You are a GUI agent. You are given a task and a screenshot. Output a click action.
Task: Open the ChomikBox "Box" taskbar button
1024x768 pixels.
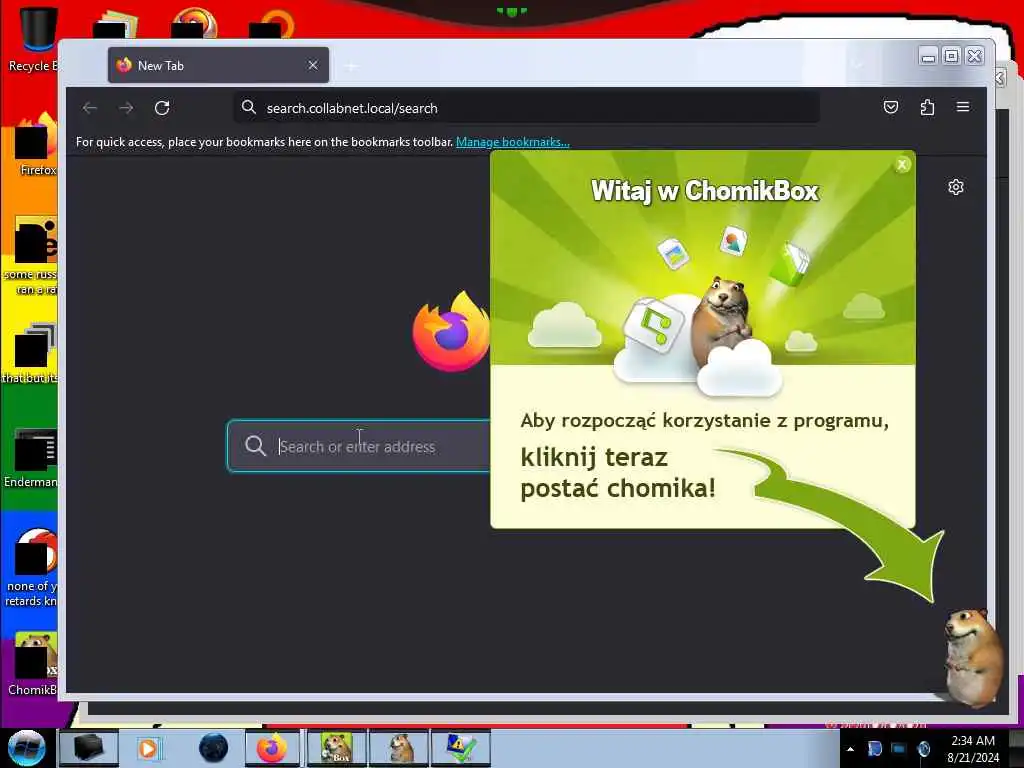click(x=337, y=748)
